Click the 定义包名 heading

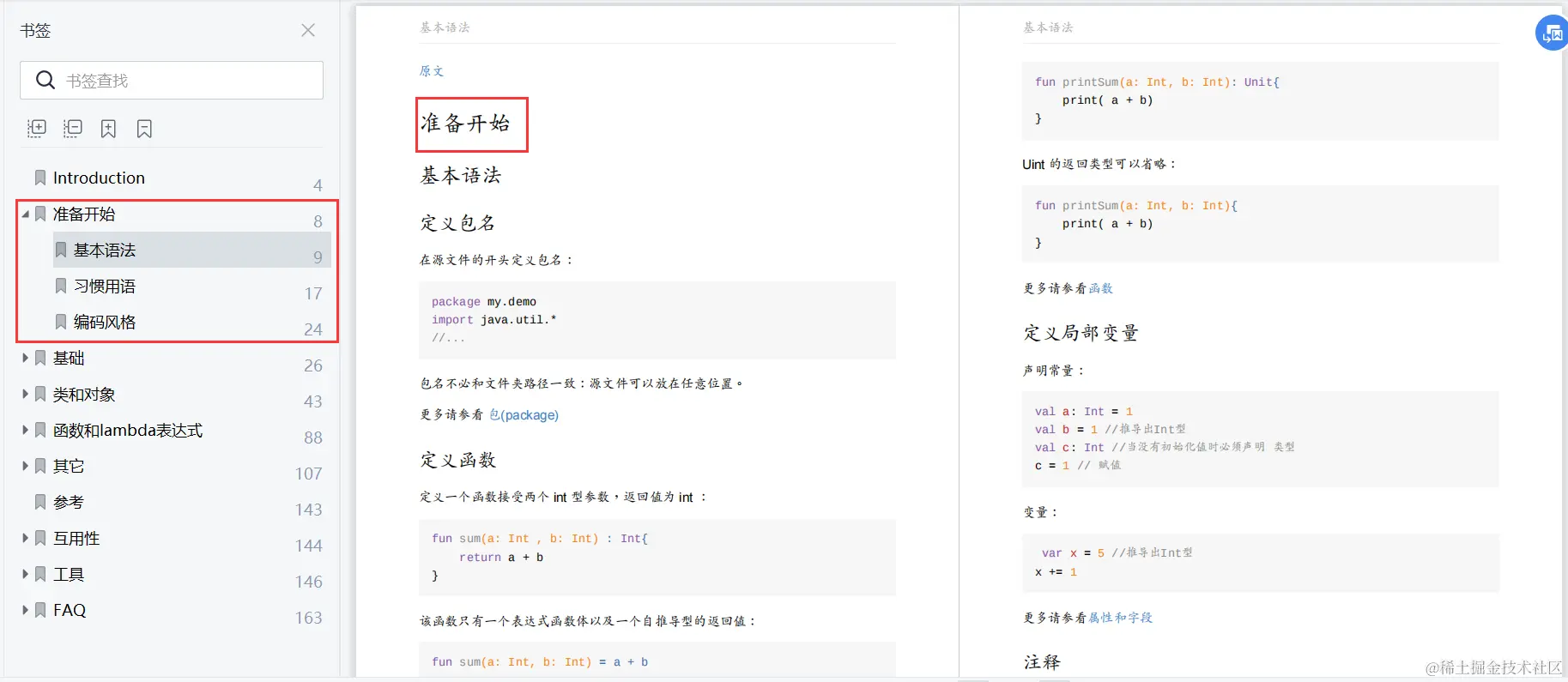pos(458,223)
